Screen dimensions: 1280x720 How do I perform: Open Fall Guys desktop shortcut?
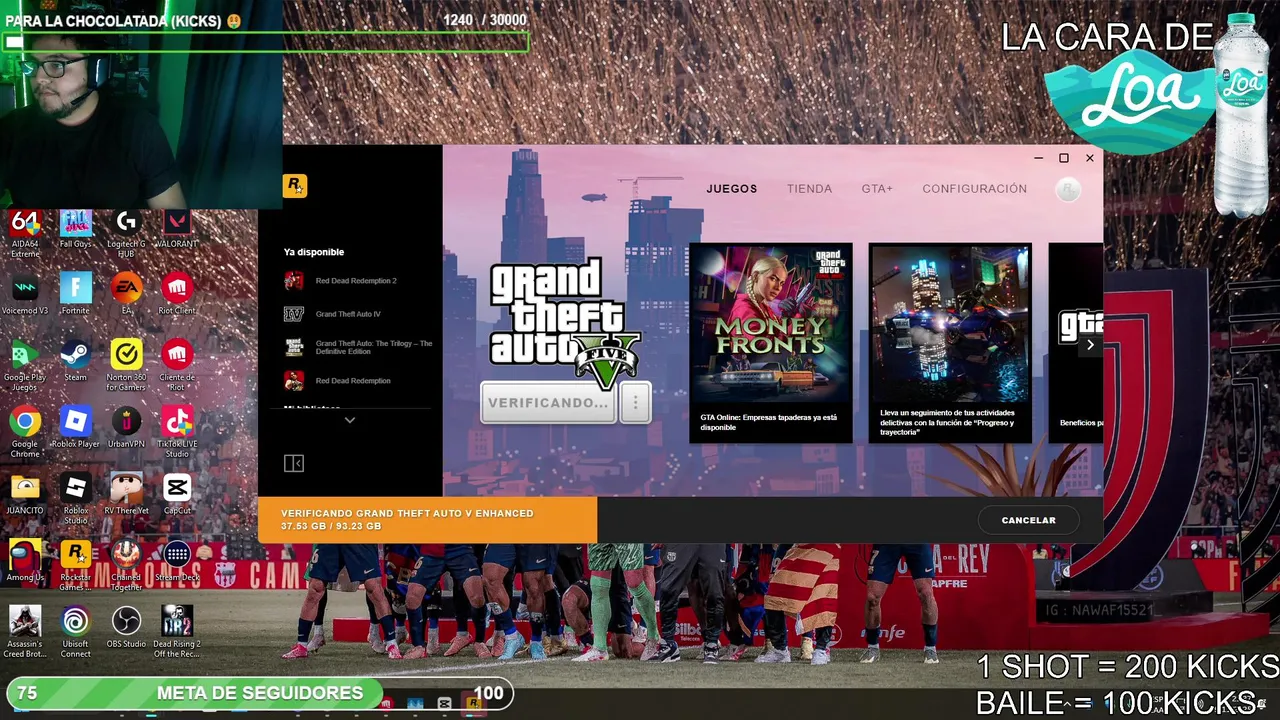tap(76, 230)
